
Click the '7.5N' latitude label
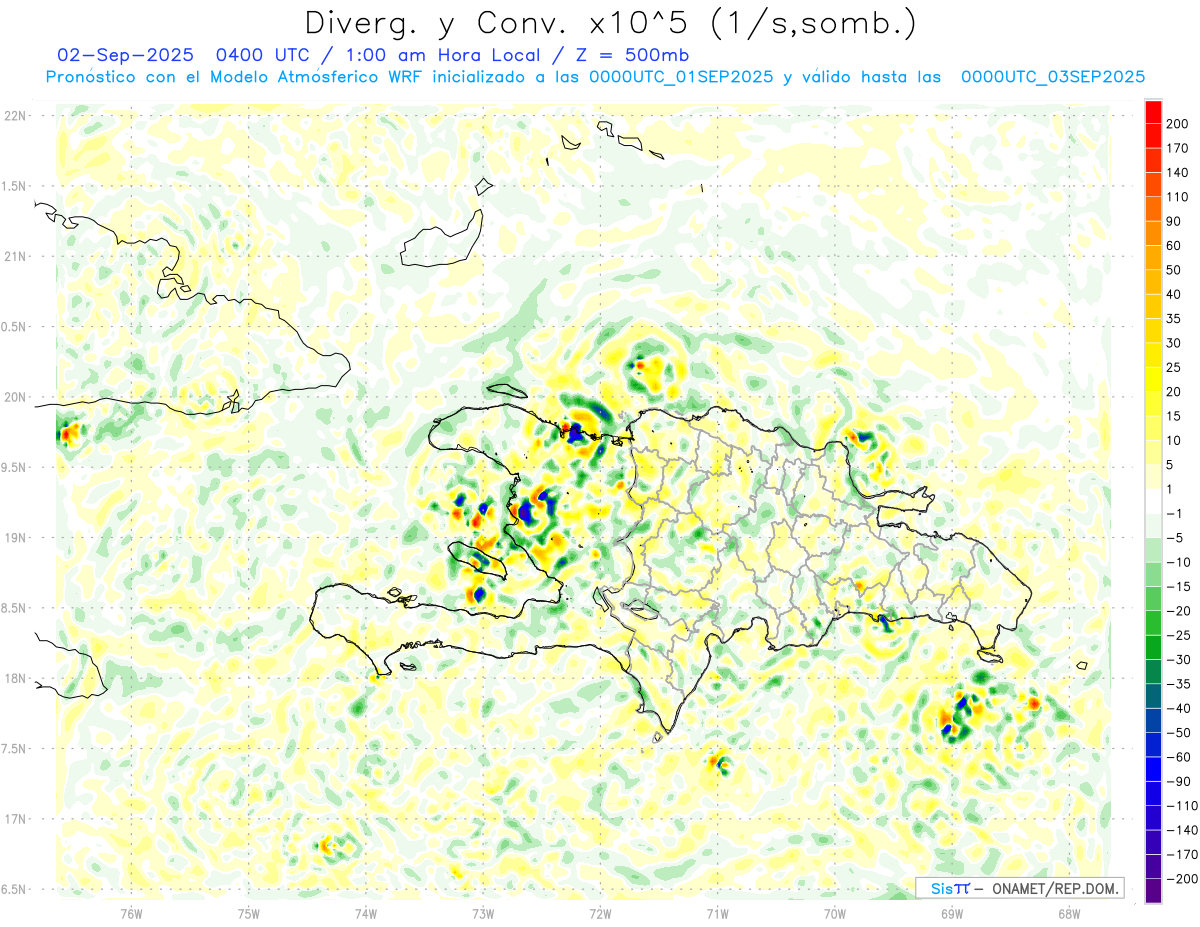click(15, 748)
